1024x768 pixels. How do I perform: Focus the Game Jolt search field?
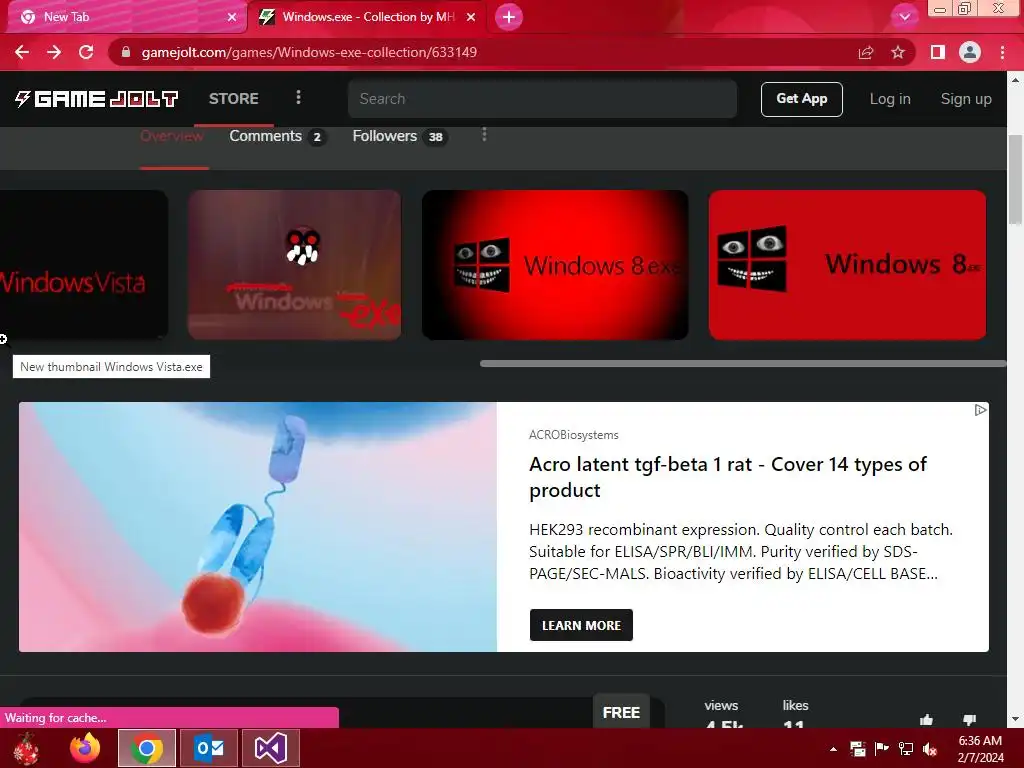pyautogui.click(x=542, y=99)
